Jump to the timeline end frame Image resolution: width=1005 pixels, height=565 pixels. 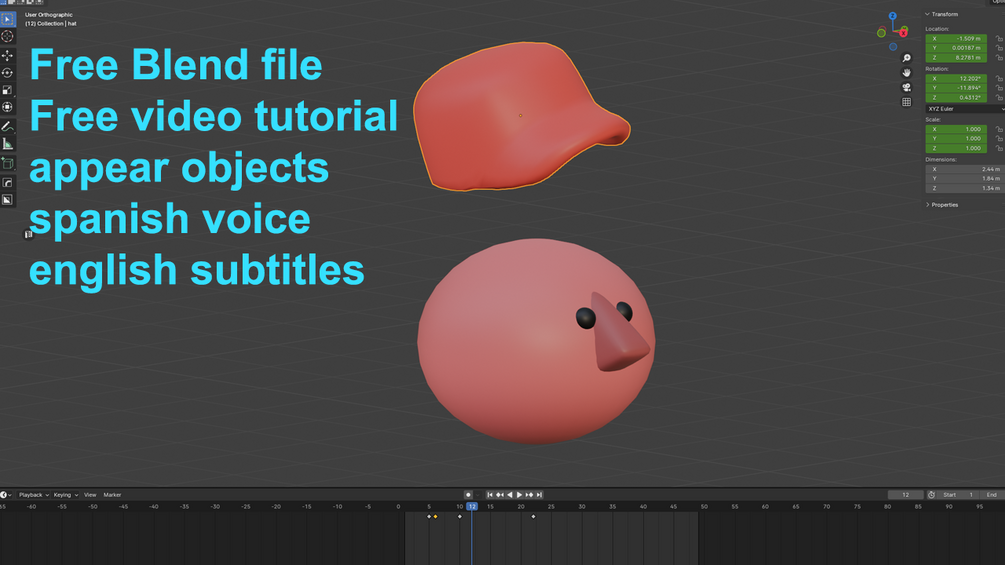click(x=539, y=495)
